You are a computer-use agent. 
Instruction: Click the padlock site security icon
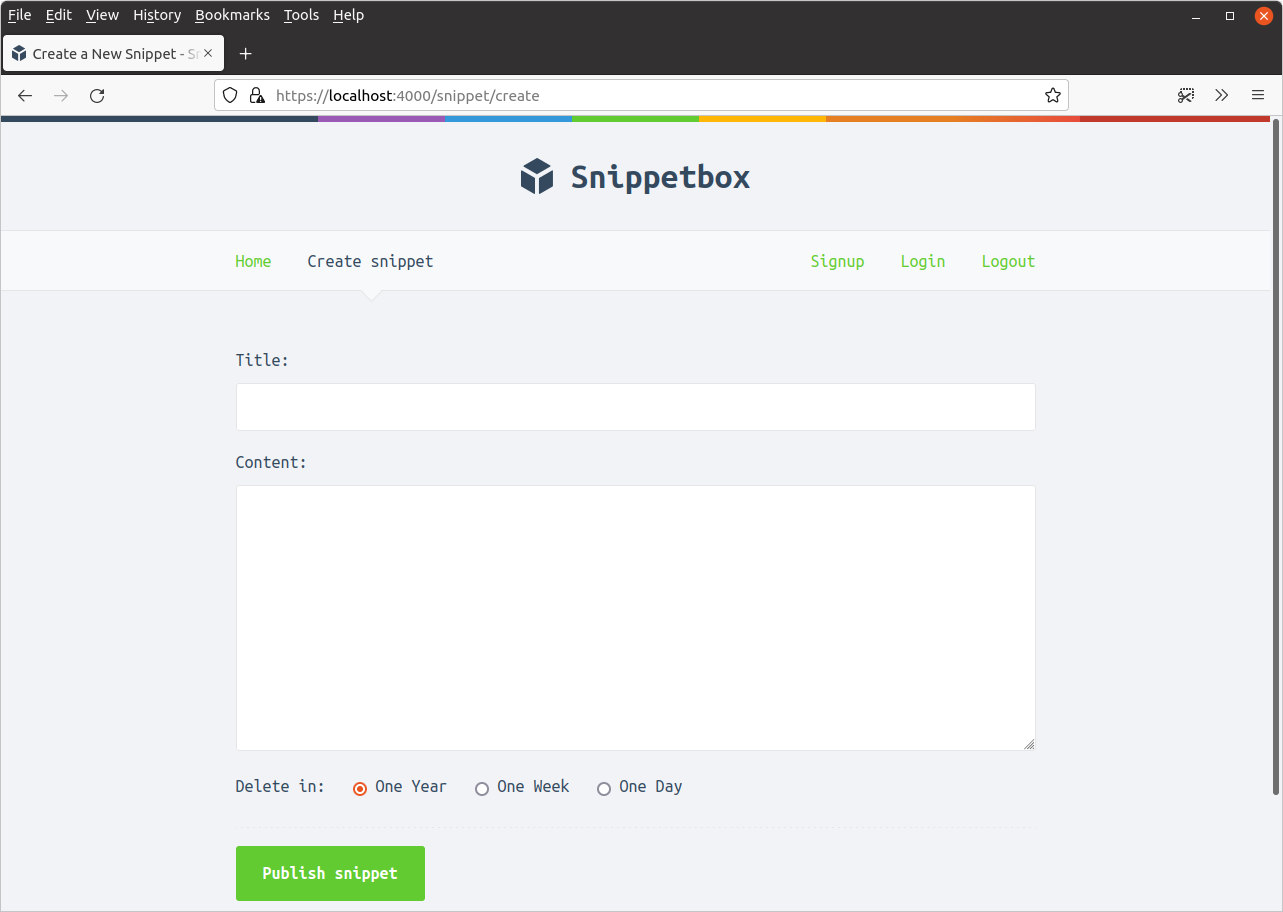pyautogui.click(x=257, y=96)
